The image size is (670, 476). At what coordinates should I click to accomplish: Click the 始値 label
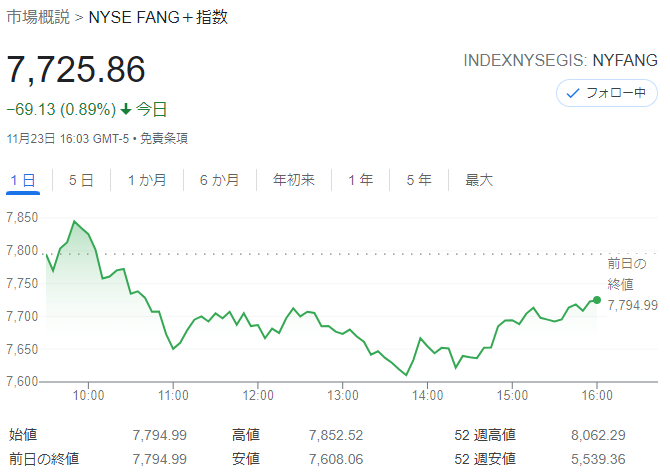pyautogui.click(x=23, y=435)
